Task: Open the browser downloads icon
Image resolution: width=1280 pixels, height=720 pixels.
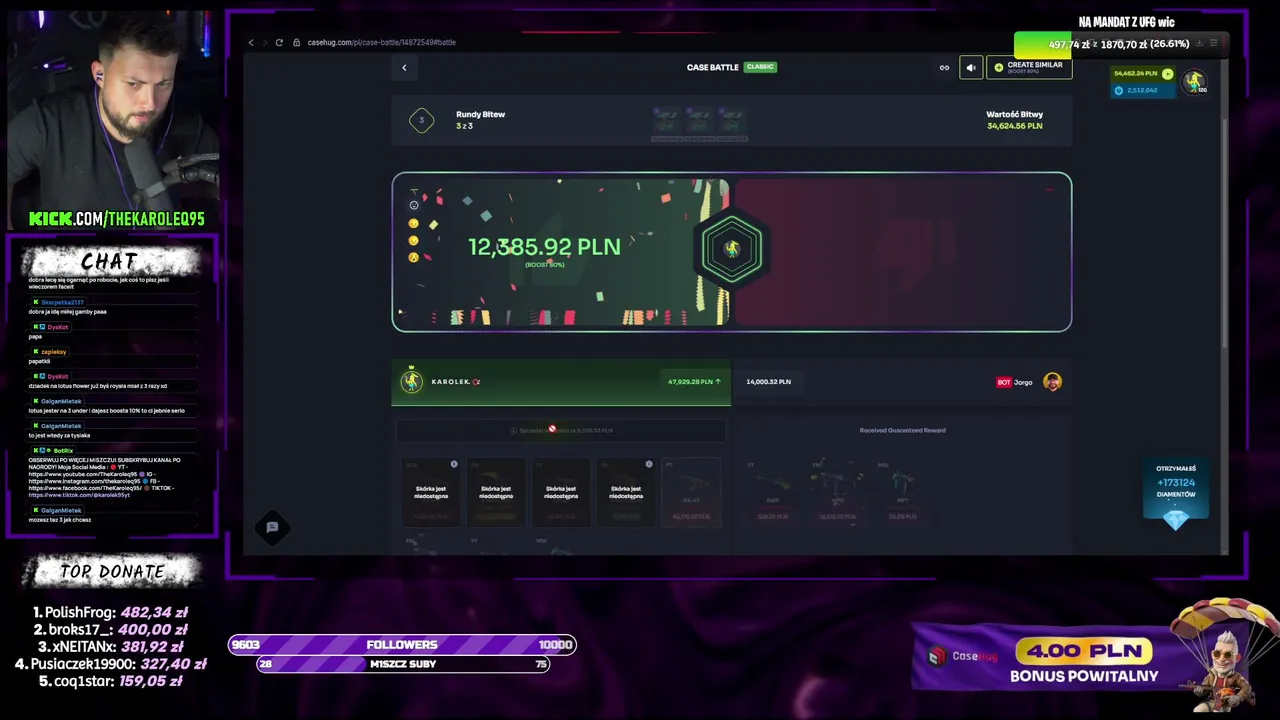Action: coord(1199,43)
